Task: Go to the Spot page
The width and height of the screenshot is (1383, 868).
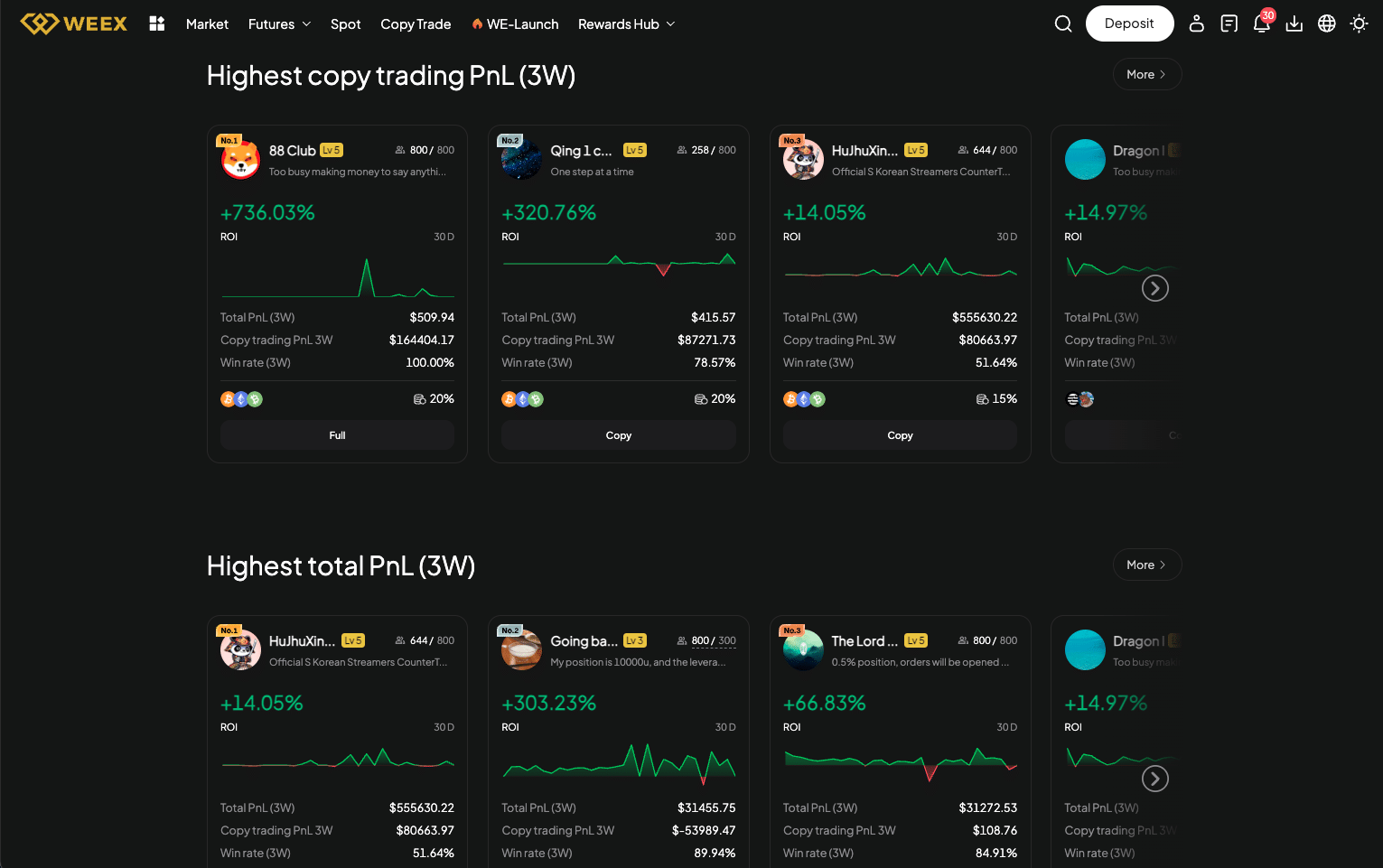Action: tap(345, 24)
